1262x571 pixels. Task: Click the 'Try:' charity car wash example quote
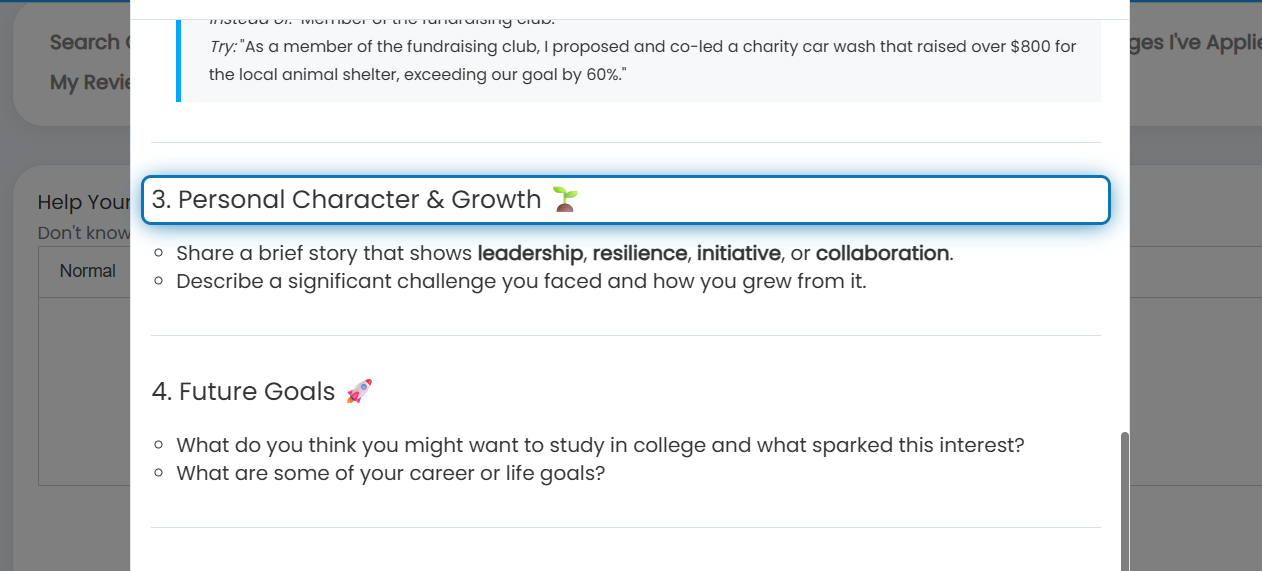coord(642,61)
